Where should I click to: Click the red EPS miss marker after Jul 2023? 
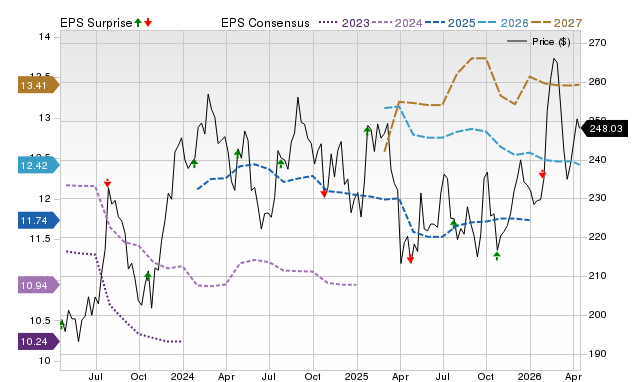(x=107, y=183)
